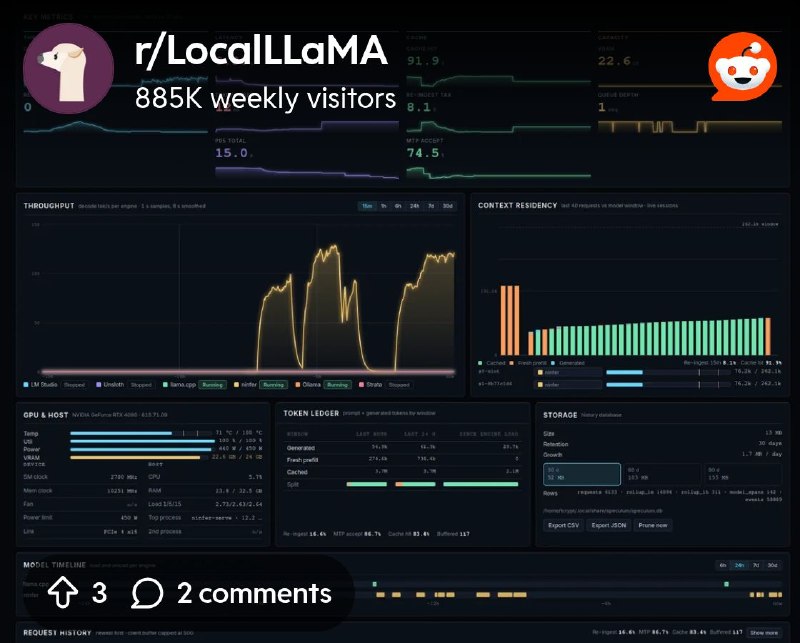
Task: Click the GPU Power progress bar
Action: coord(141,449)
